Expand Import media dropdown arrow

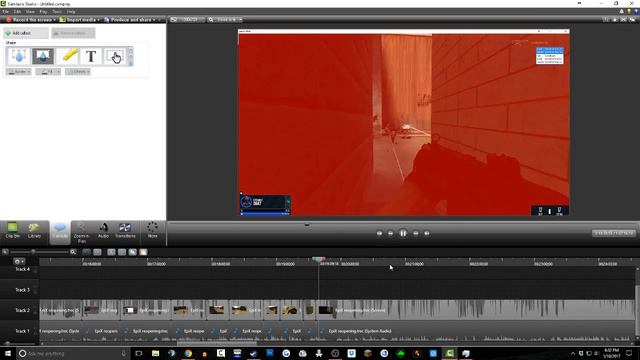[99, 20]
